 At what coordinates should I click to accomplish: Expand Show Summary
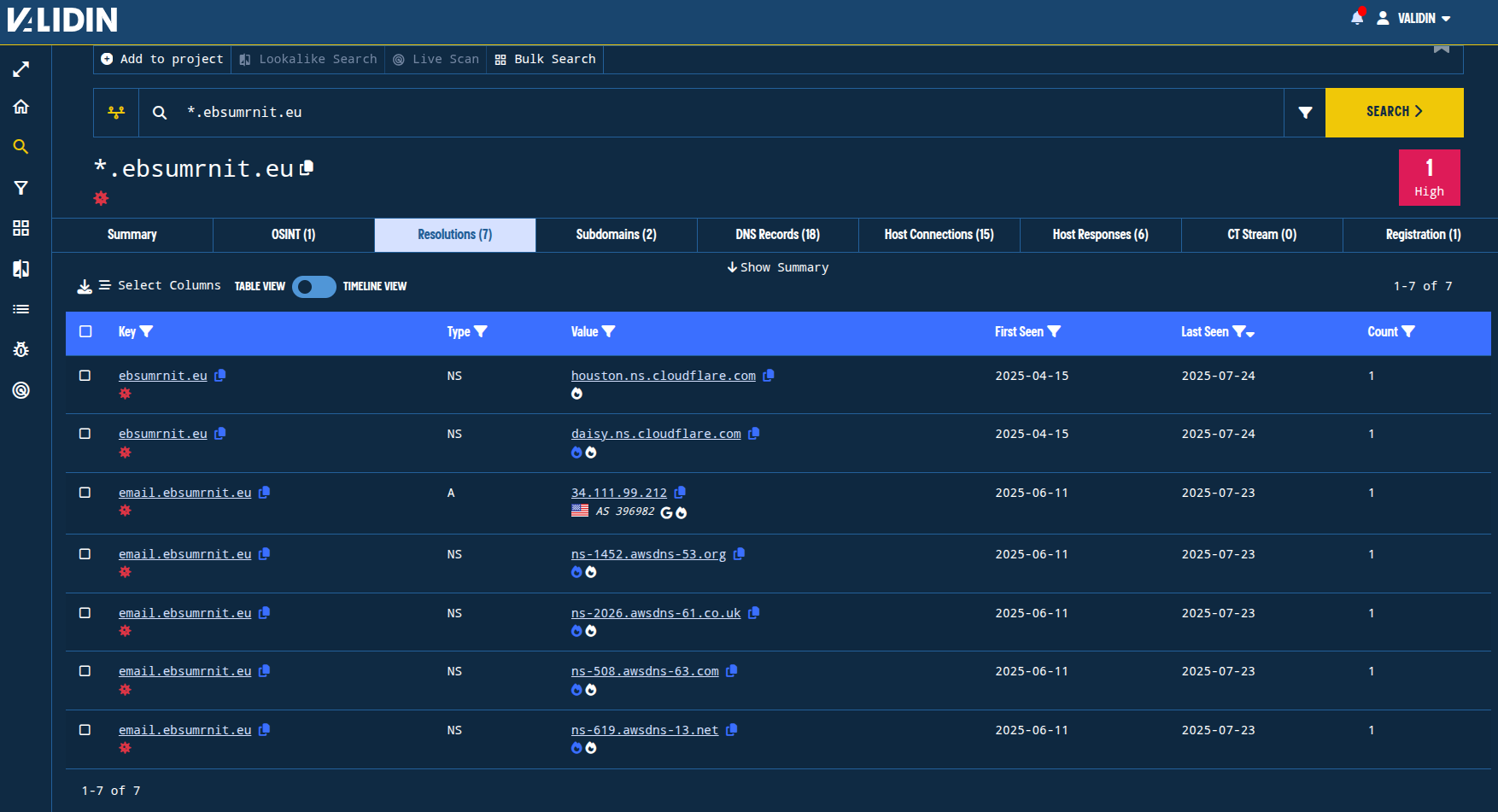(x=777, y=267)
